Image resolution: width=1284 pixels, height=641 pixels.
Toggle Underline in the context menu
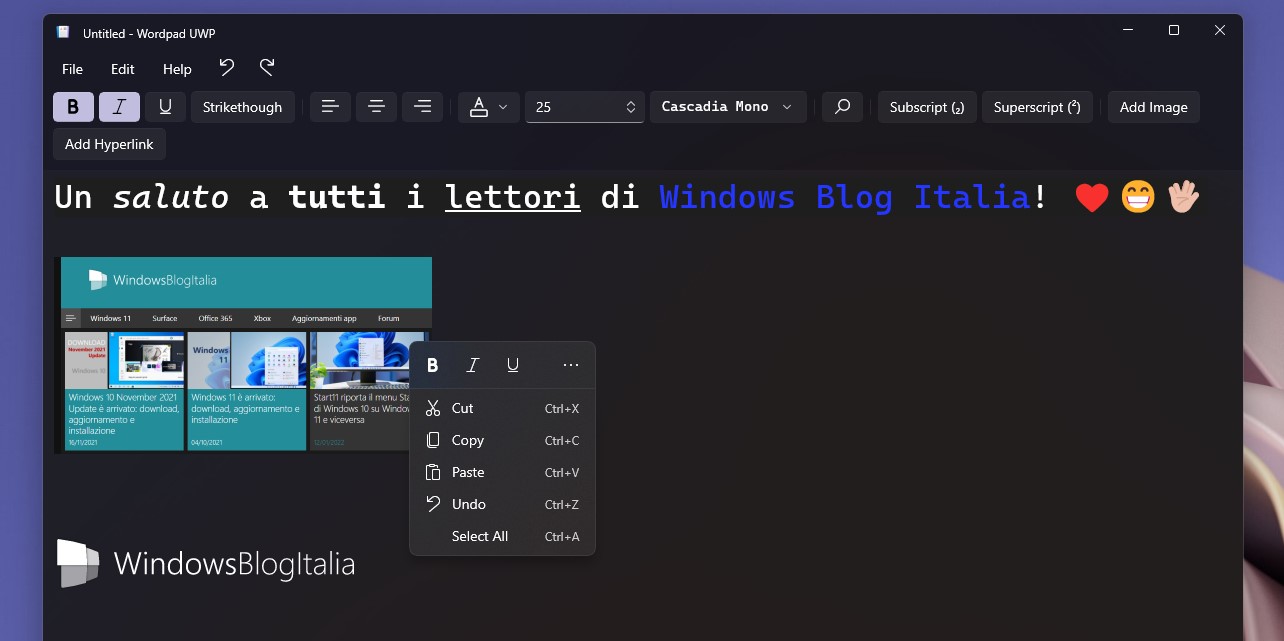coord(513,365)
